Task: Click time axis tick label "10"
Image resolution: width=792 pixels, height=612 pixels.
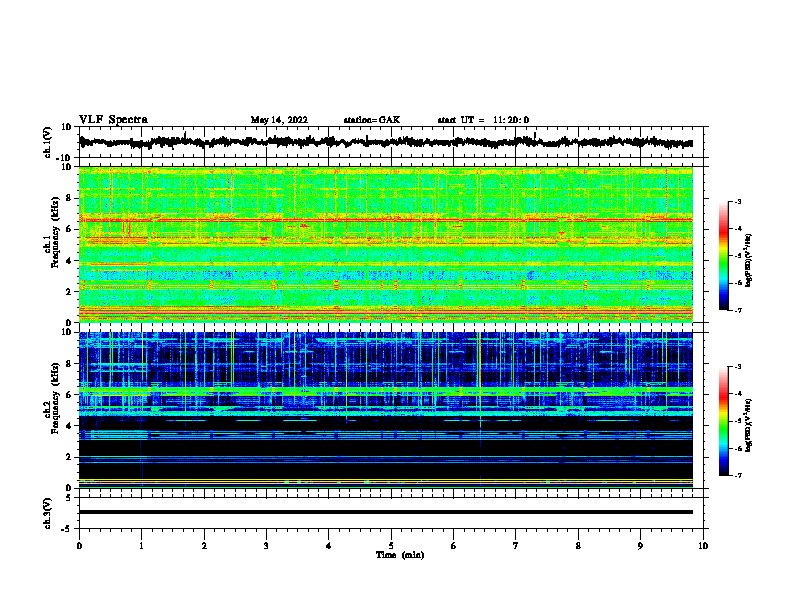Action: tap(703, 546)
